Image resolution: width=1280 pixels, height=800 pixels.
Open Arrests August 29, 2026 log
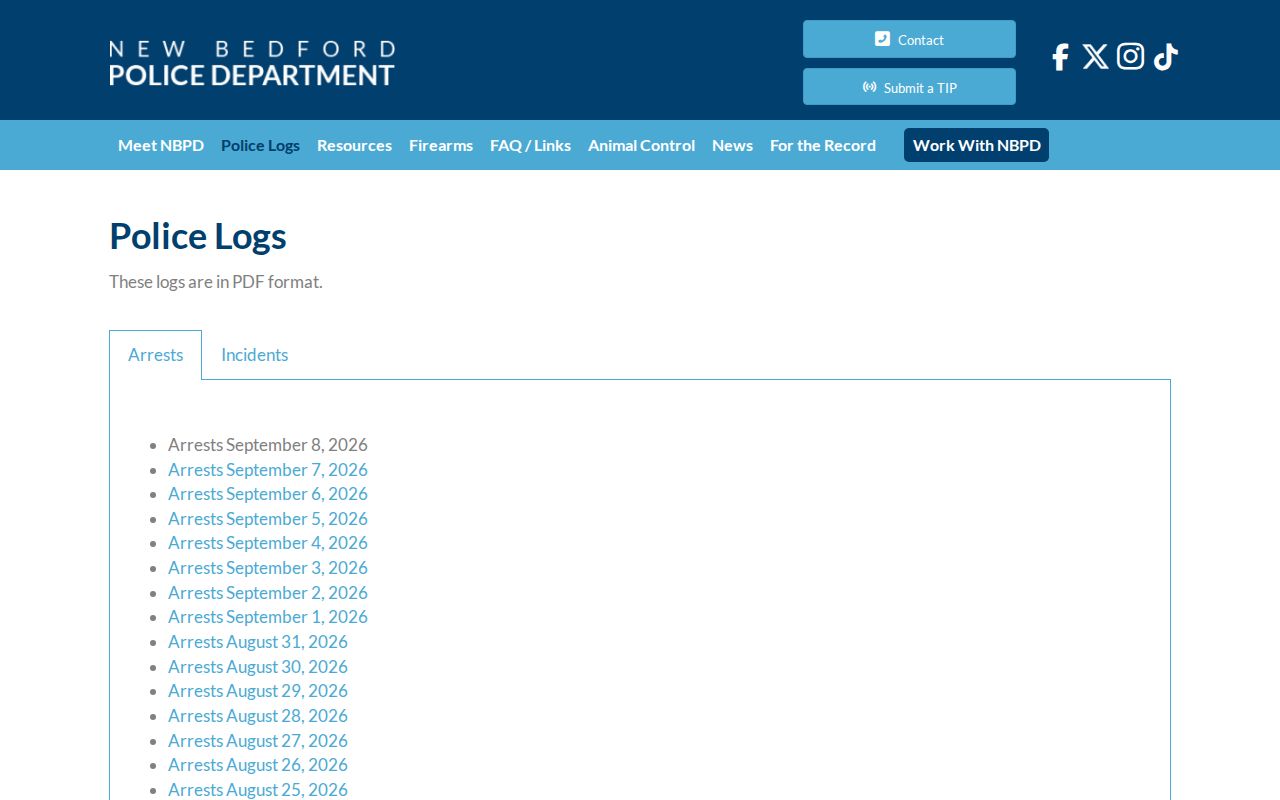click(x=258, y=691)
